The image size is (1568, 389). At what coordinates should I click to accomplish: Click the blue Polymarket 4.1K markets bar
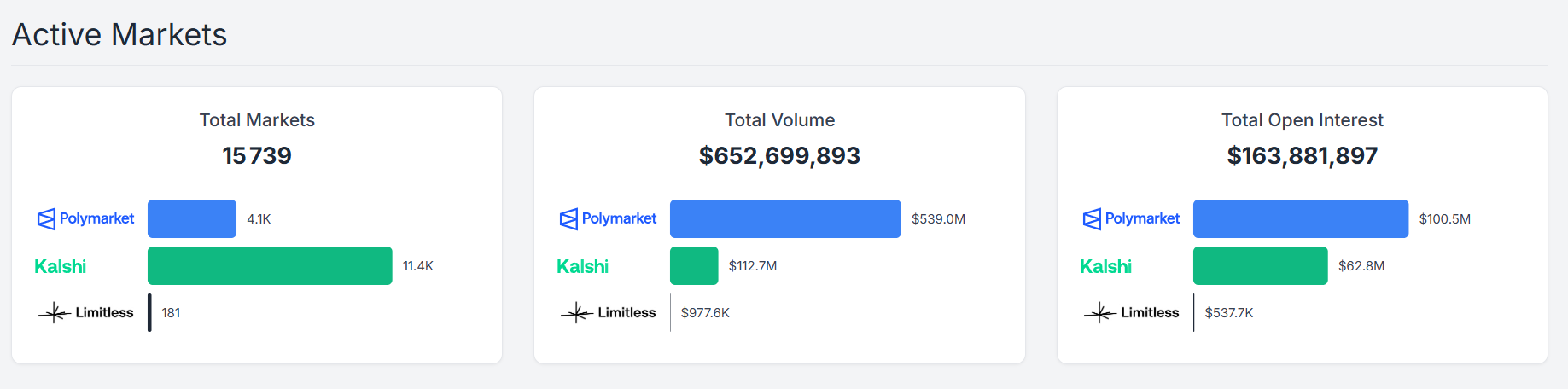point(192,218)
